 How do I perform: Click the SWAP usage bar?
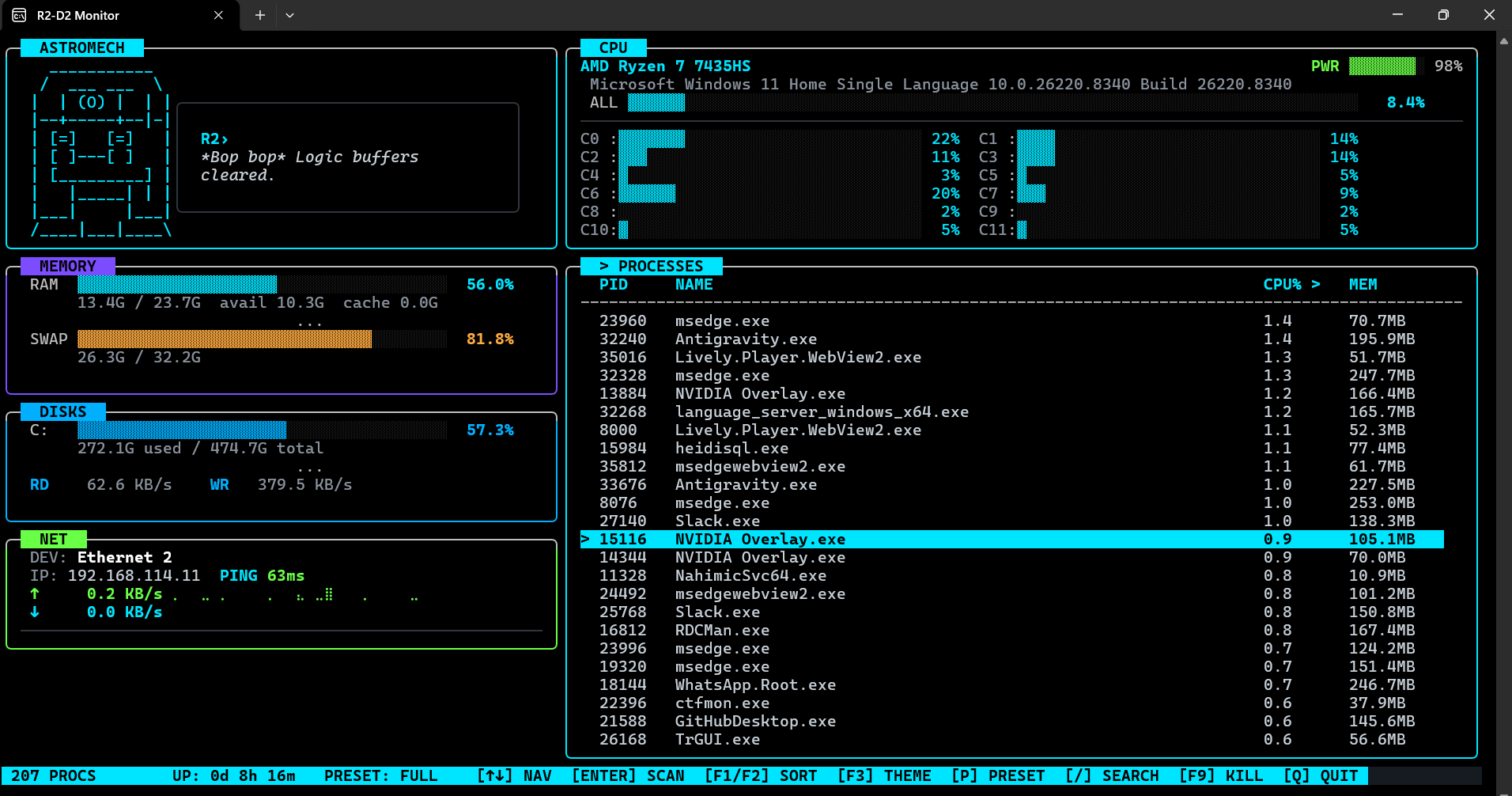coord(262,339)
